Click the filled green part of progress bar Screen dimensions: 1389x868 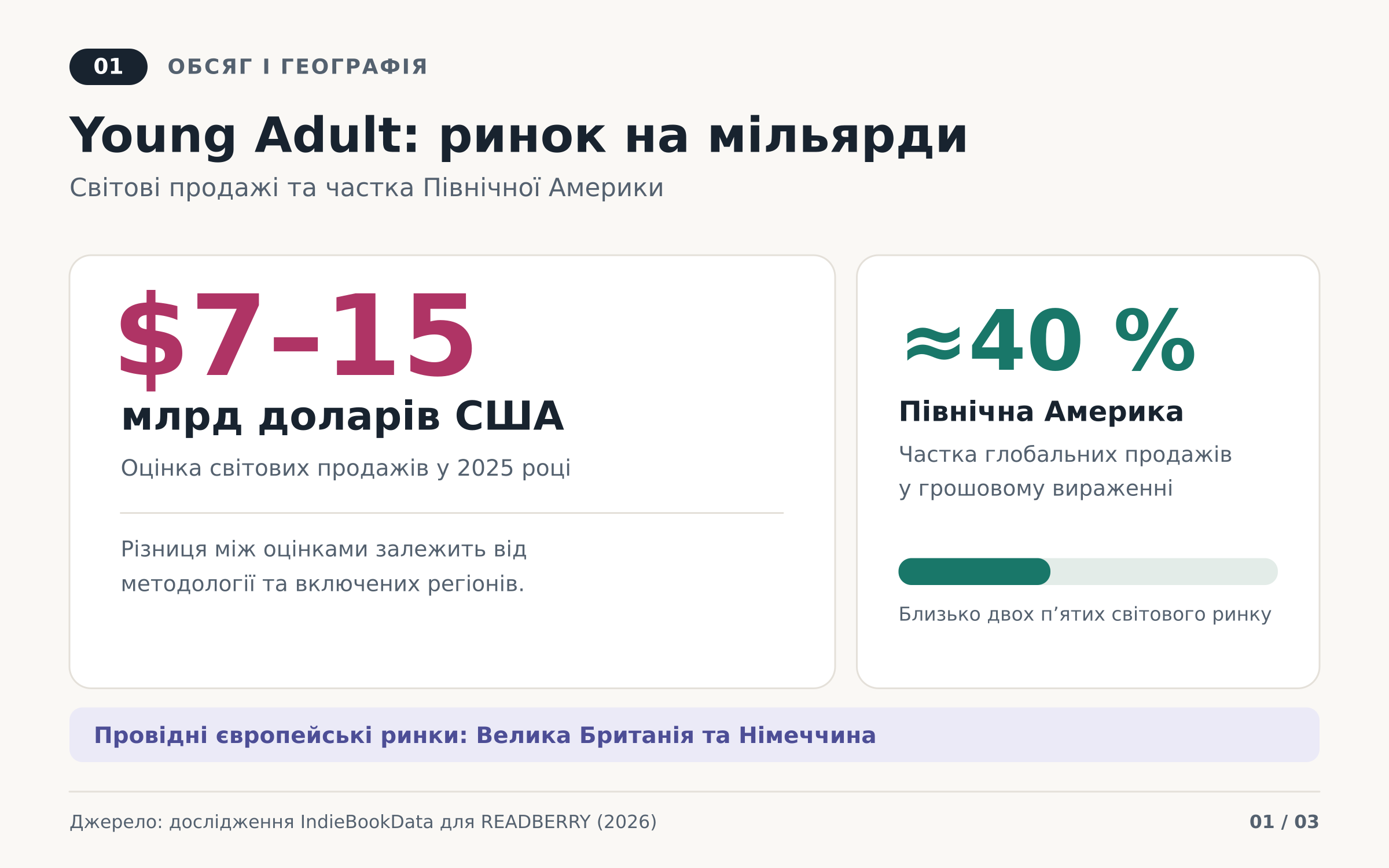click(x=974, y=572)
